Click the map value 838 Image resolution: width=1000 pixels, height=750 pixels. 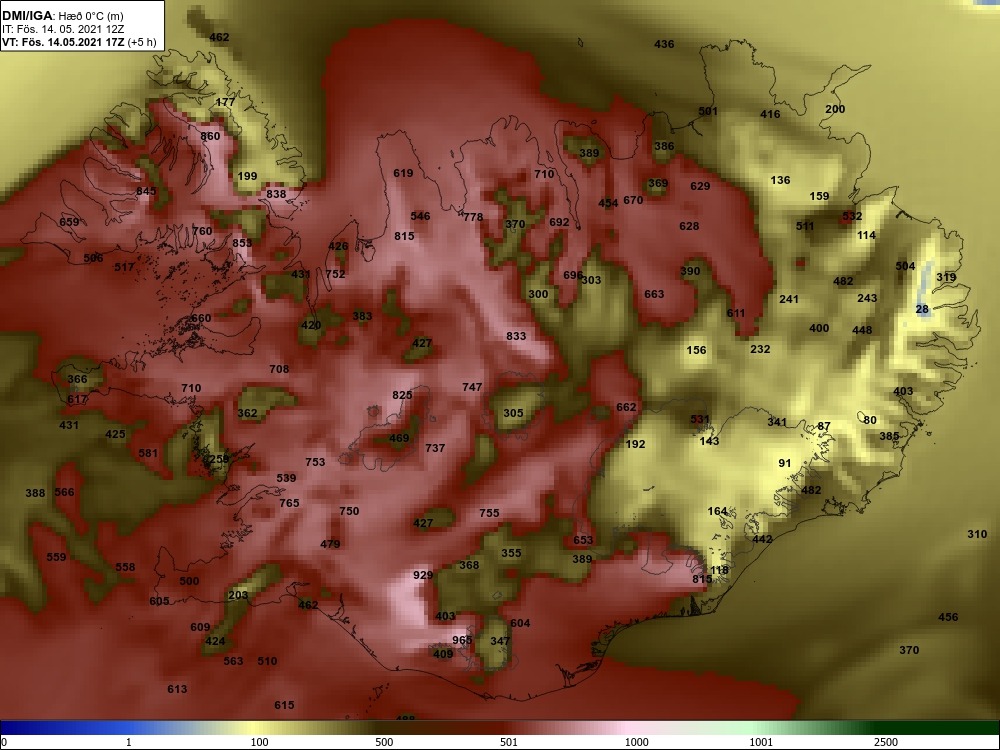pos(276,195)
